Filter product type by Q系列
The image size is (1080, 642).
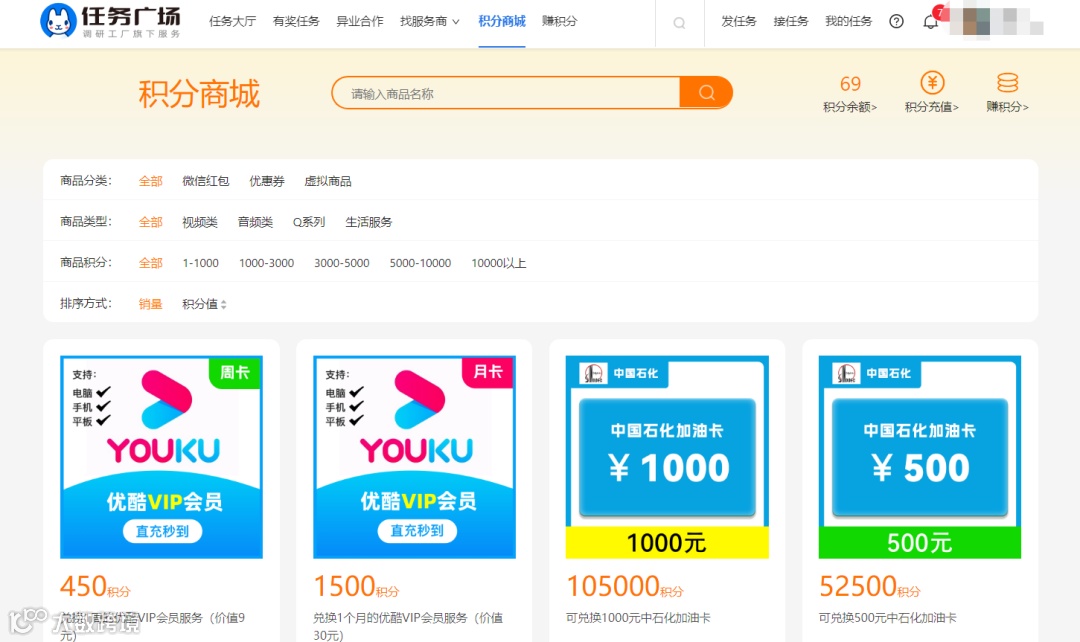pyautogui.click(x=309, y=222)
